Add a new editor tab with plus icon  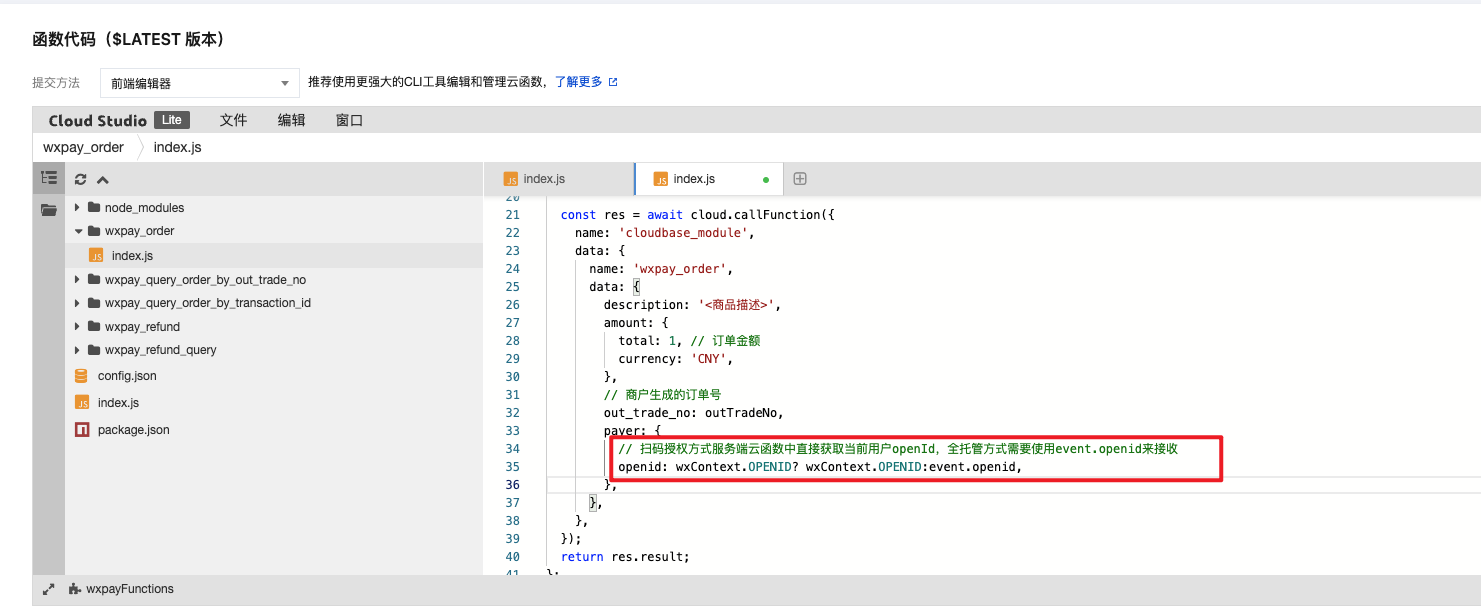(x=799, y=179)
